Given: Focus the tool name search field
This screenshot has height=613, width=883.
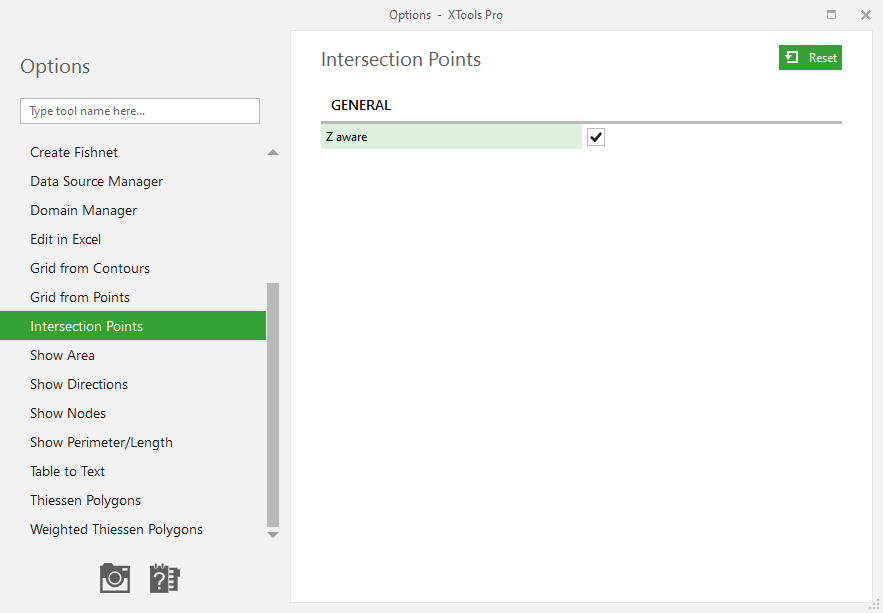Looking at the screenshot, I should [x=140, y=111].
